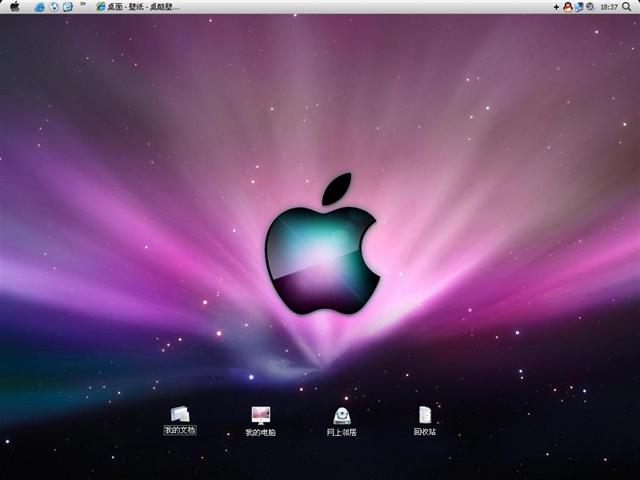Click the 网上邻居 text label

pyautogui.click(x=342, y=433)
